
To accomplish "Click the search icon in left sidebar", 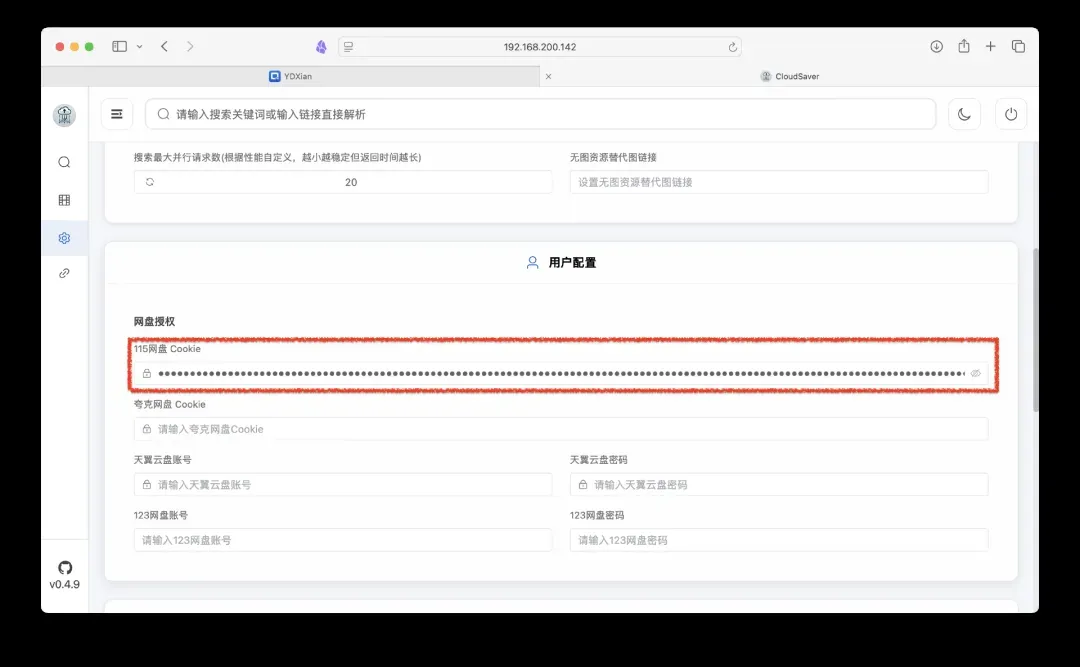I will click(64, 162).
